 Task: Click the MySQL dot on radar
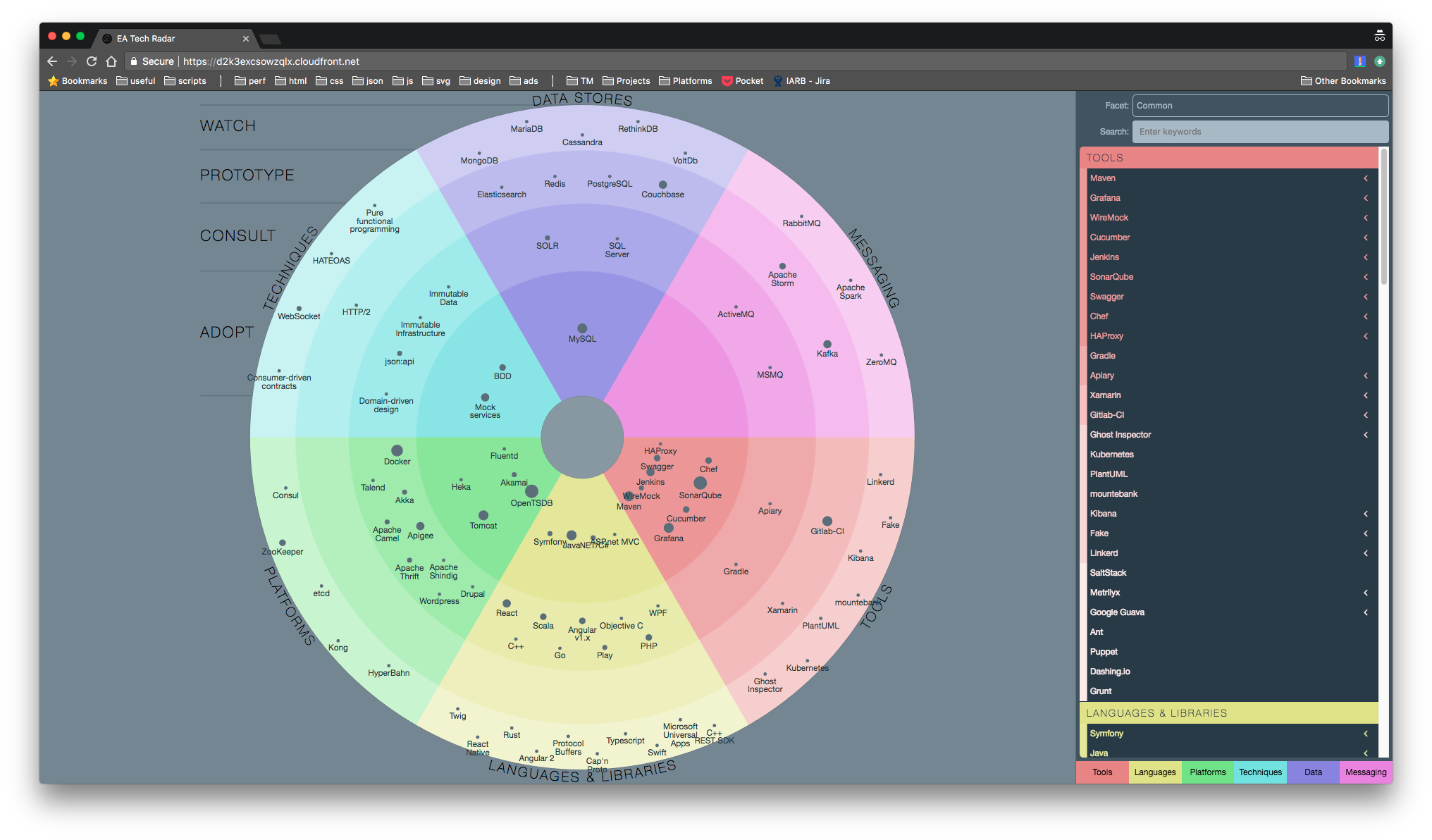[x=582, y=328]
